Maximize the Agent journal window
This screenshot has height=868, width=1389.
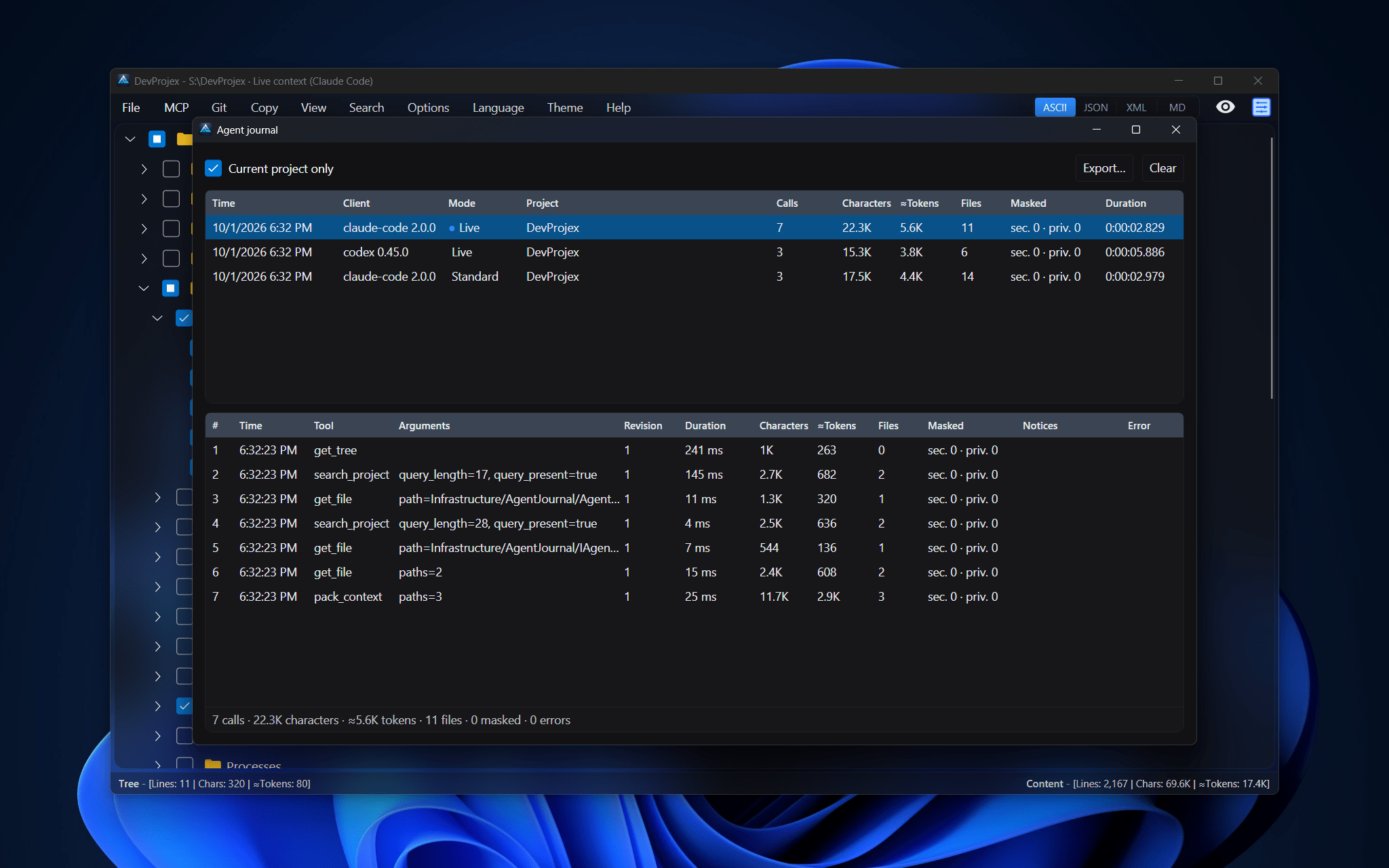[1136, 130]
